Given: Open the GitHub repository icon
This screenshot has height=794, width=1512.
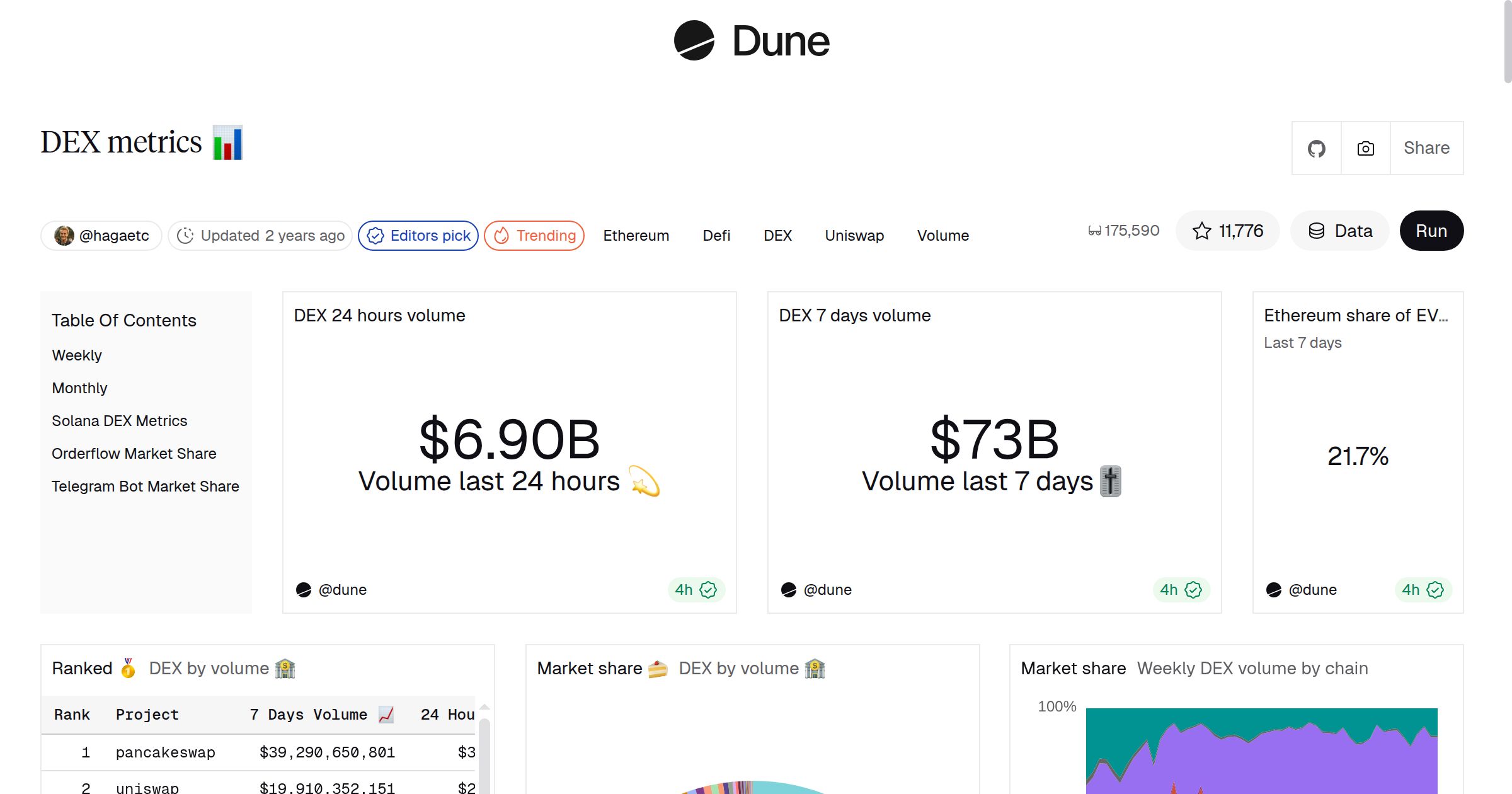Looking at the screenshot, I should [1317, 148].
